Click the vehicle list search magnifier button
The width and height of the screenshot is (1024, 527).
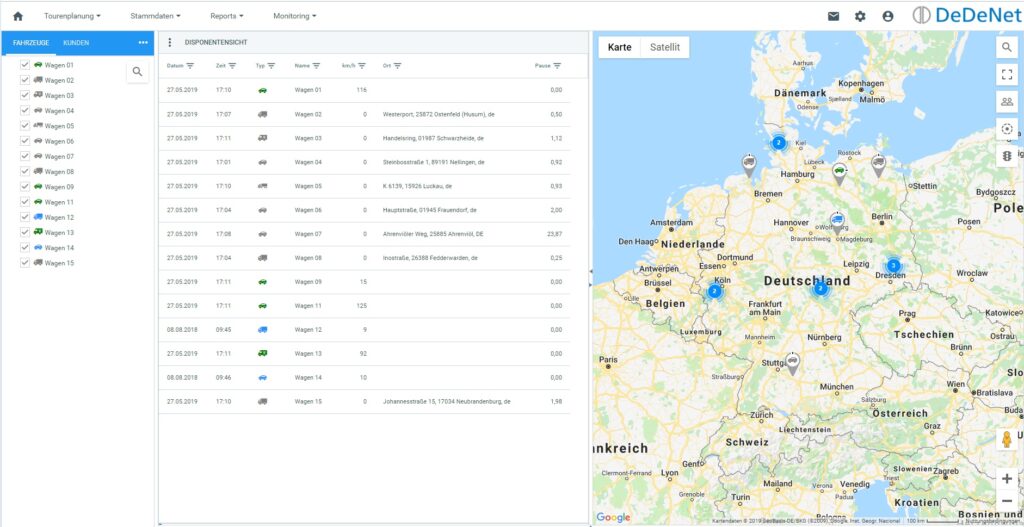(137, 71)
